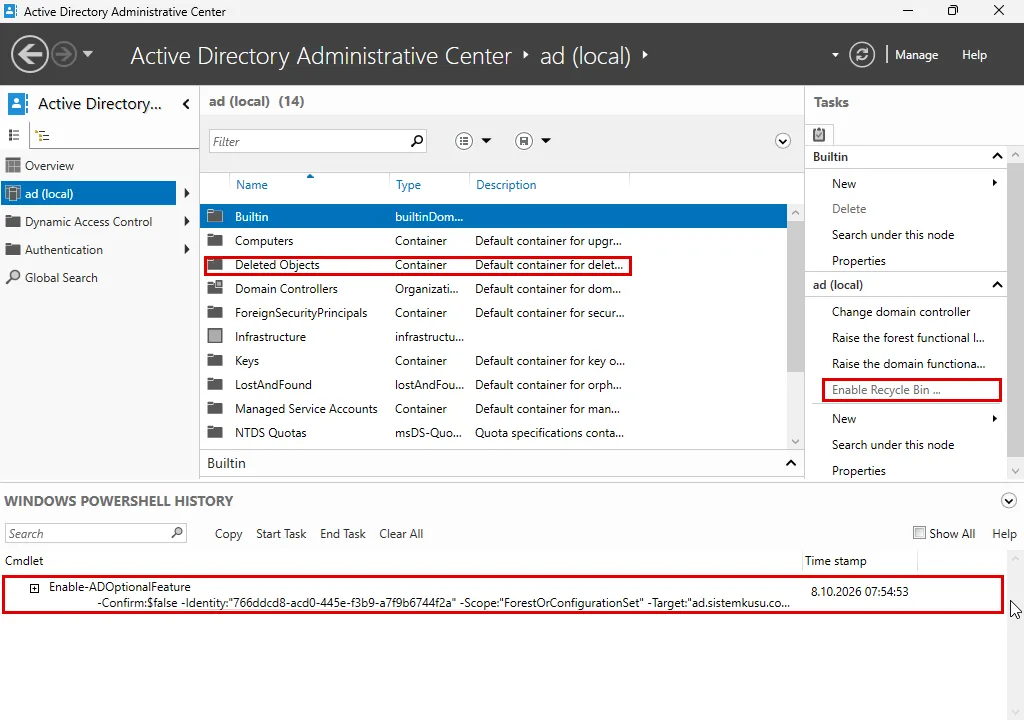Select NTDS Quotas container icon
This screenshot has height=720, width=1024.
tap(215, 433)
